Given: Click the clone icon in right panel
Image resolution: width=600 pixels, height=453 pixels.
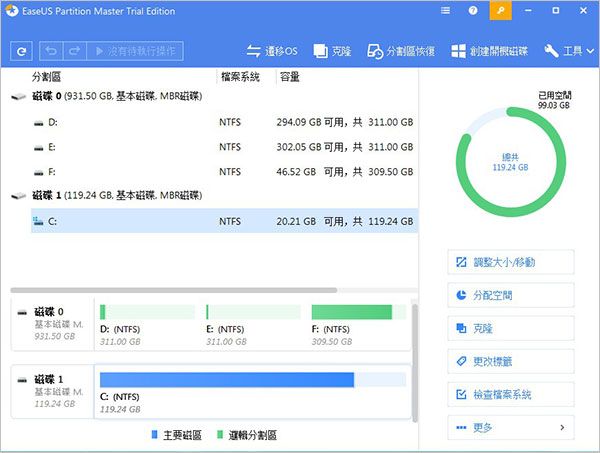Looking at the screenshot, I should [461, 328].
